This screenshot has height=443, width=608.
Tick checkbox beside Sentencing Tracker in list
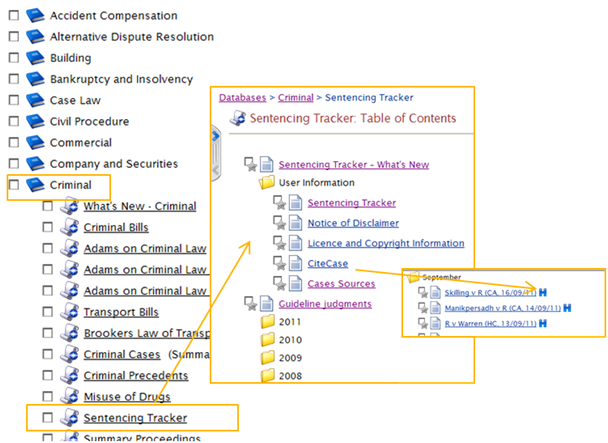(48, 417)
